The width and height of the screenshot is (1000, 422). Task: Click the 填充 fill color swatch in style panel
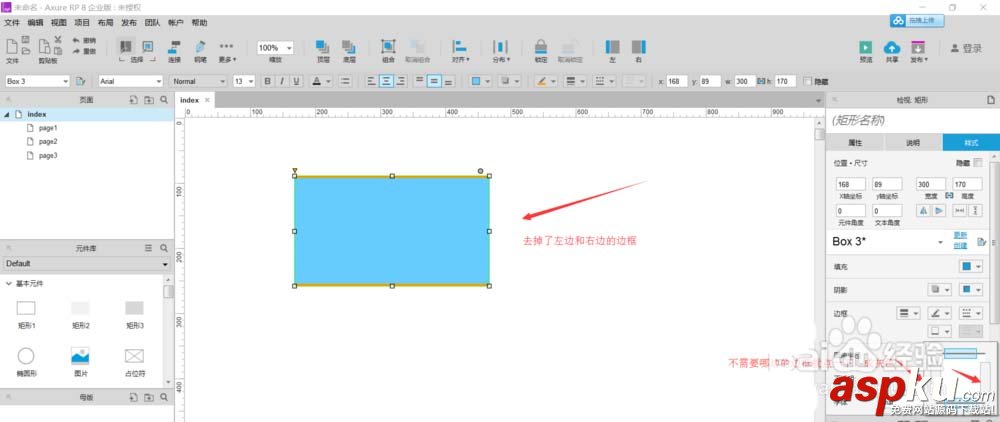[x=966, y=266]
